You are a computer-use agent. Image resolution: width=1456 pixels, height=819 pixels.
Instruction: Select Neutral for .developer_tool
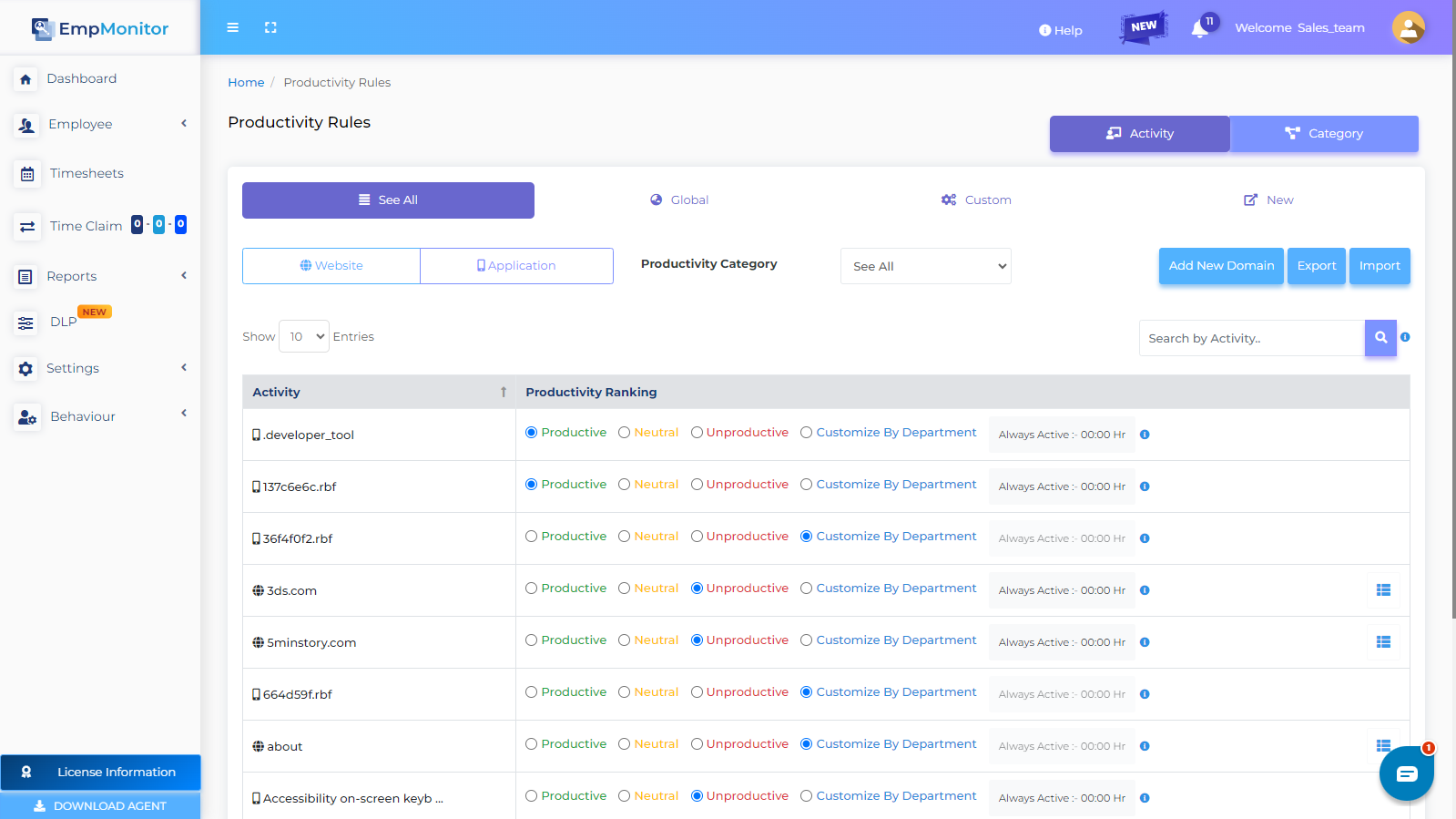(624, 433)
